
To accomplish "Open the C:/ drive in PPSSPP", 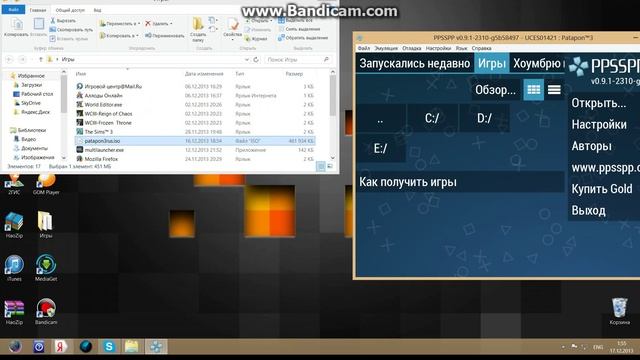I will pos(432,118).
